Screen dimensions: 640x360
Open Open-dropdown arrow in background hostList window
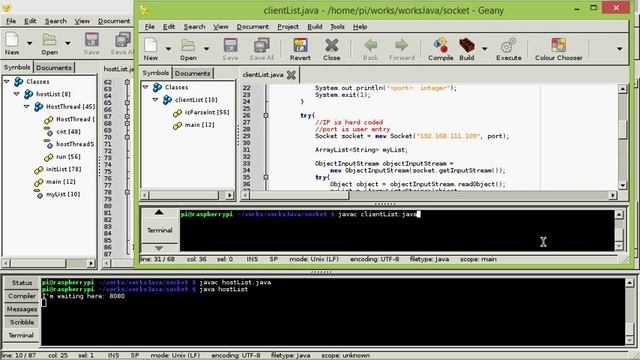click(68, 43)
